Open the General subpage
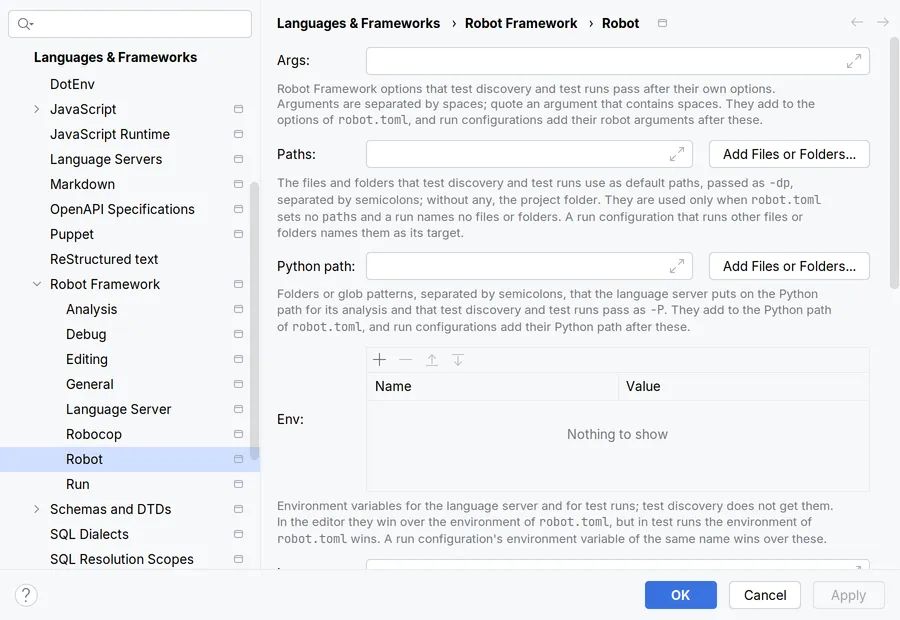The height and width of the screenshot is (620, 900). [90, 384]
